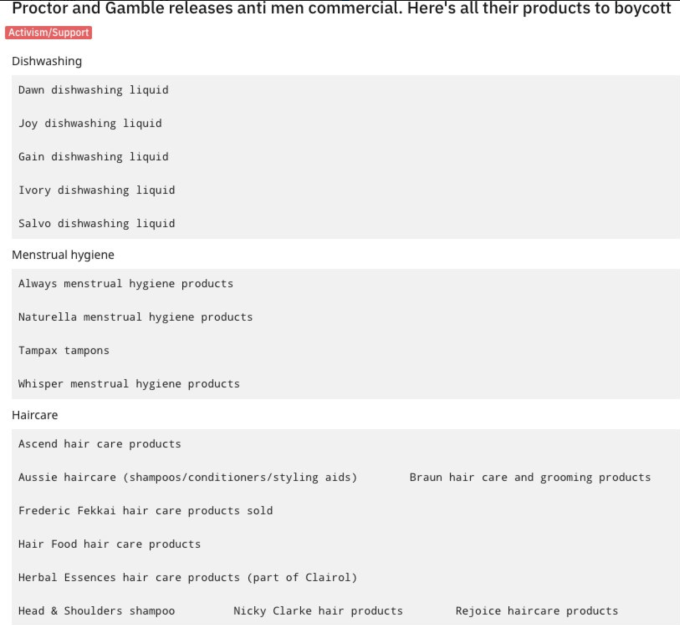This screenshot has width=680, height=625.
Task: Click the Nicky Clarke hair products entry
Action: 318,611
